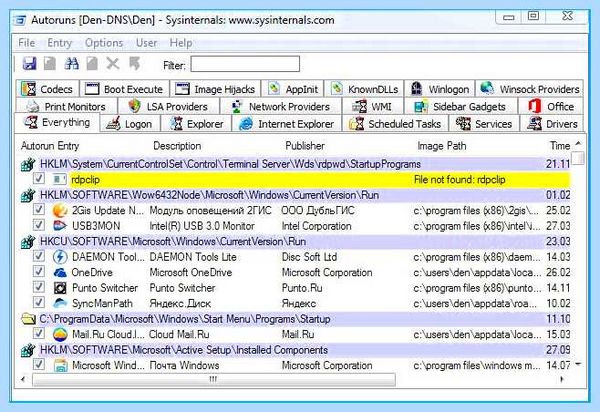Uncheck the 2Gis Update entry checkbox
600x412 pixels.
39,210
